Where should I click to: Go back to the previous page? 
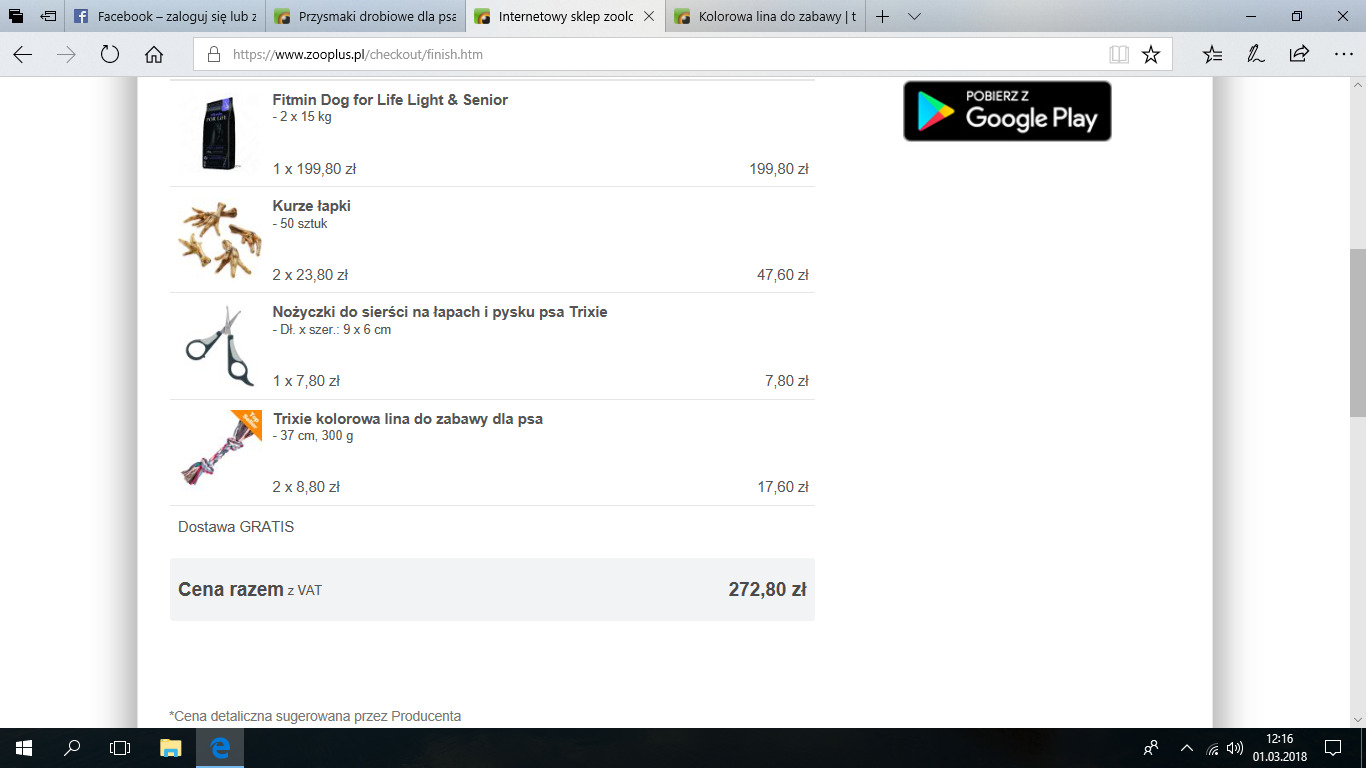[22, 55]
